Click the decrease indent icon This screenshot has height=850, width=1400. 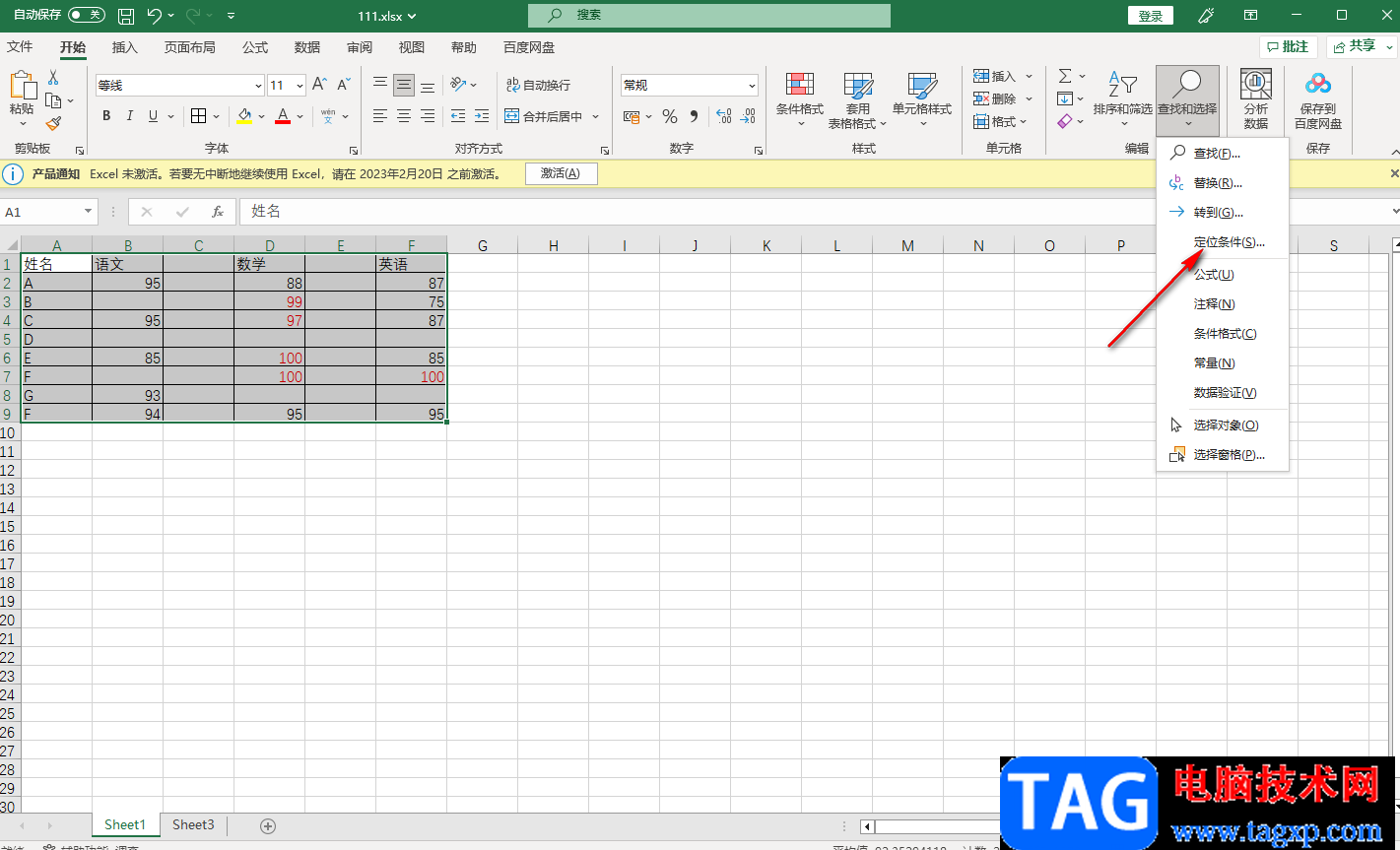coord(458,116)
